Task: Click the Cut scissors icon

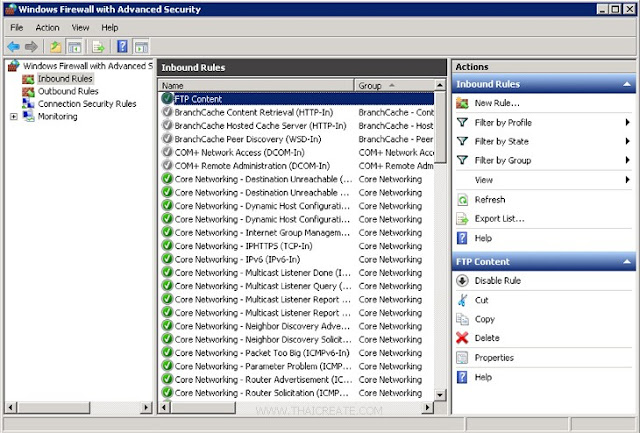Action: [x=462, y=300]
